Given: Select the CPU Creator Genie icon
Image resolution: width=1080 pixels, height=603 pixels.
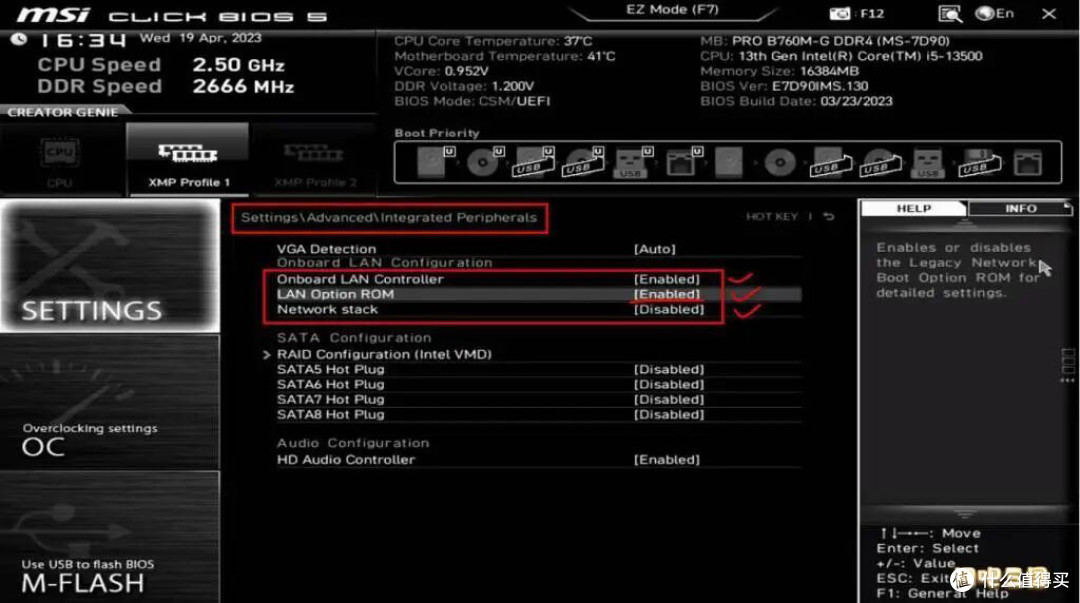Looking at the screenshot, I should point(60,161).
